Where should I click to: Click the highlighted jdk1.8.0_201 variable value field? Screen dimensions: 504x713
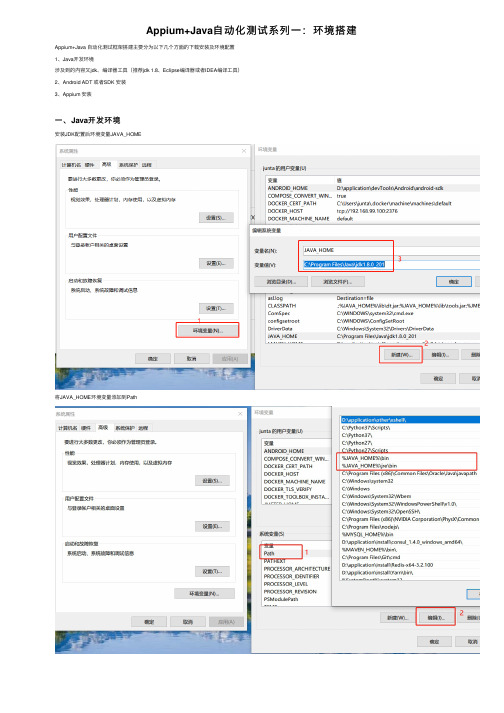tap(391, 264)
